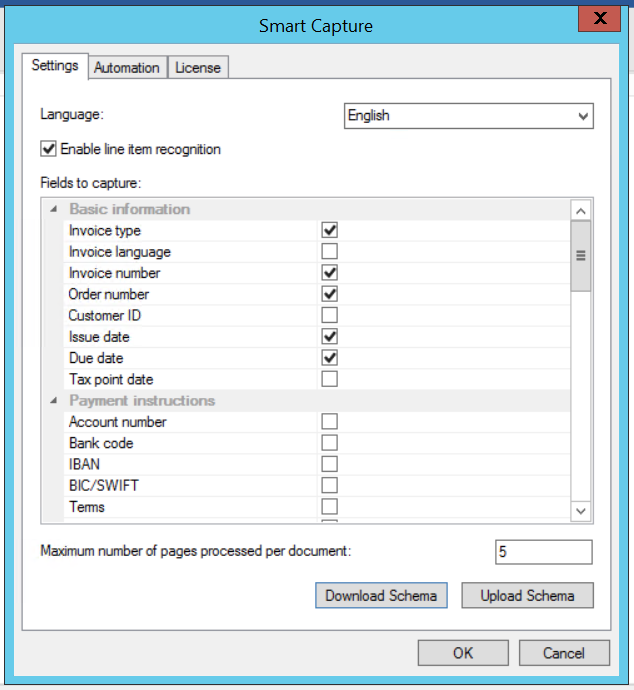Click the Cancel button
634x690 pixels.
(564, 653)
